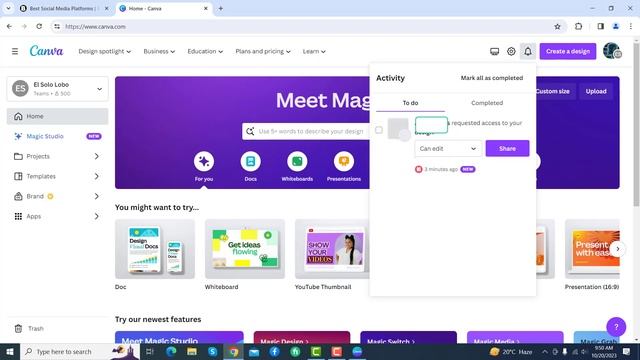Expand the Brand sidebar arrow

pyautogui.click(x=96, y=196)
